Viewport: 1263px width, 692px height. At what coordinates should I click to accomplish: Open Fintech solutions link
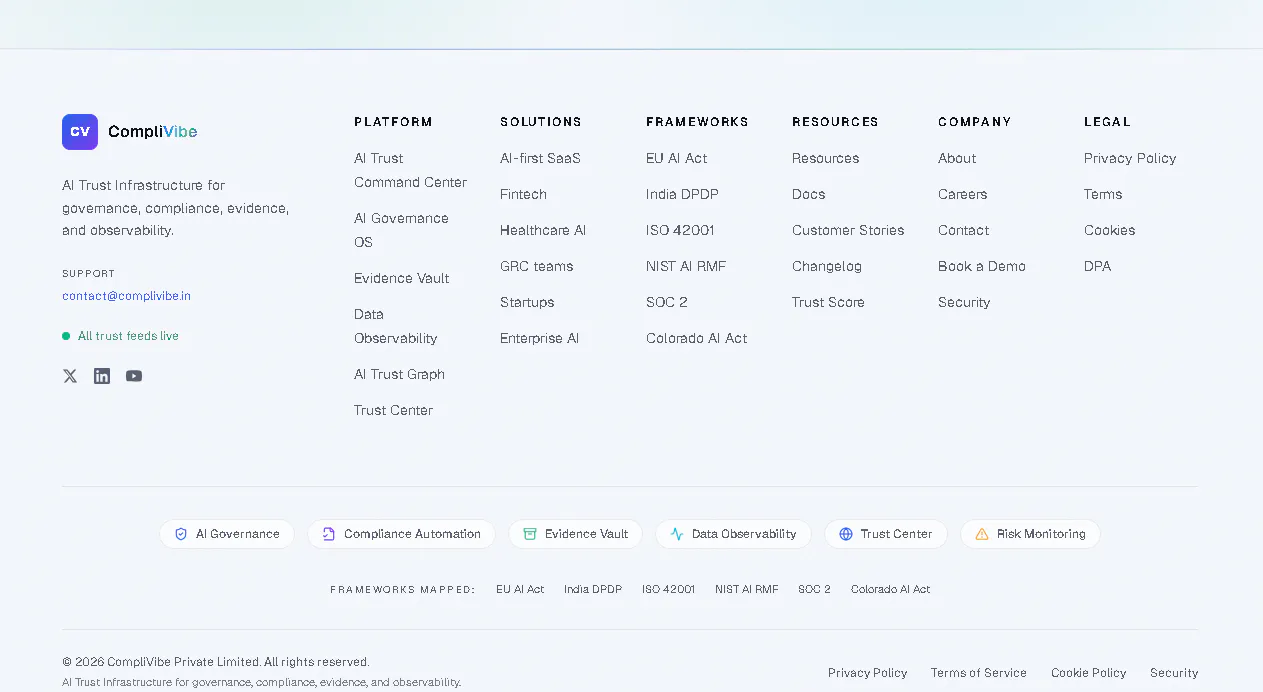pyautogui.click(x=523, y=194)
